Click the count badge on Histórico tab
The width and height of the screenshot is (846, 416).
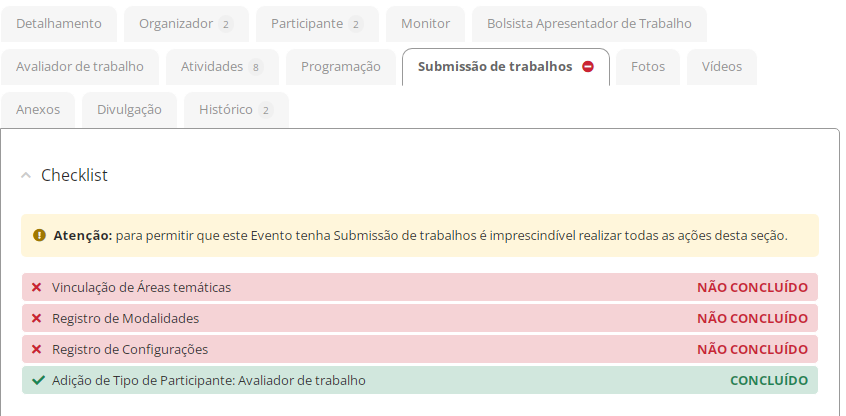265,110
